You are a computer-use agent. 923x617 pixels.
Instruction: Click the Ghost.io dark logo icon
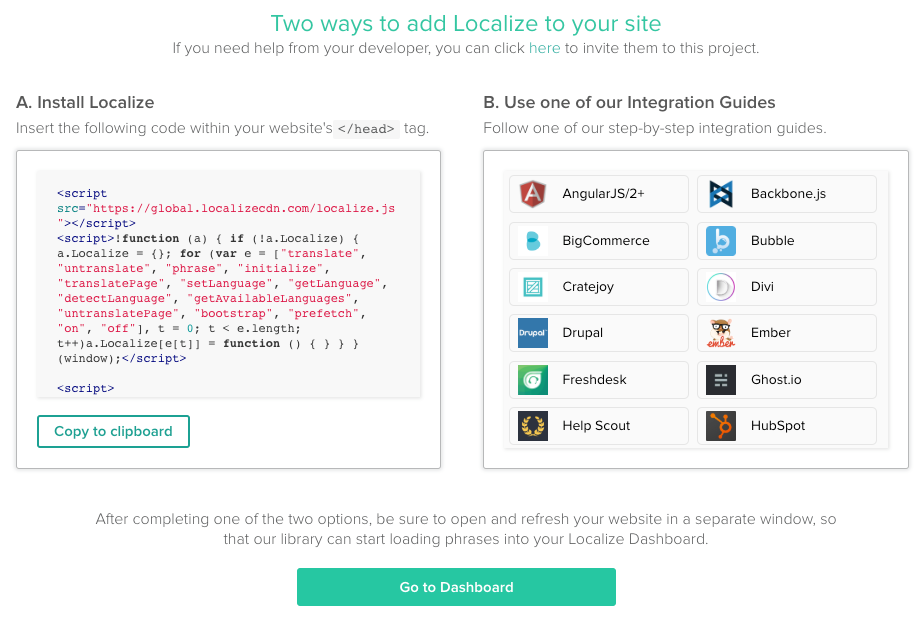pyautogui.click(x=721, y=380)
